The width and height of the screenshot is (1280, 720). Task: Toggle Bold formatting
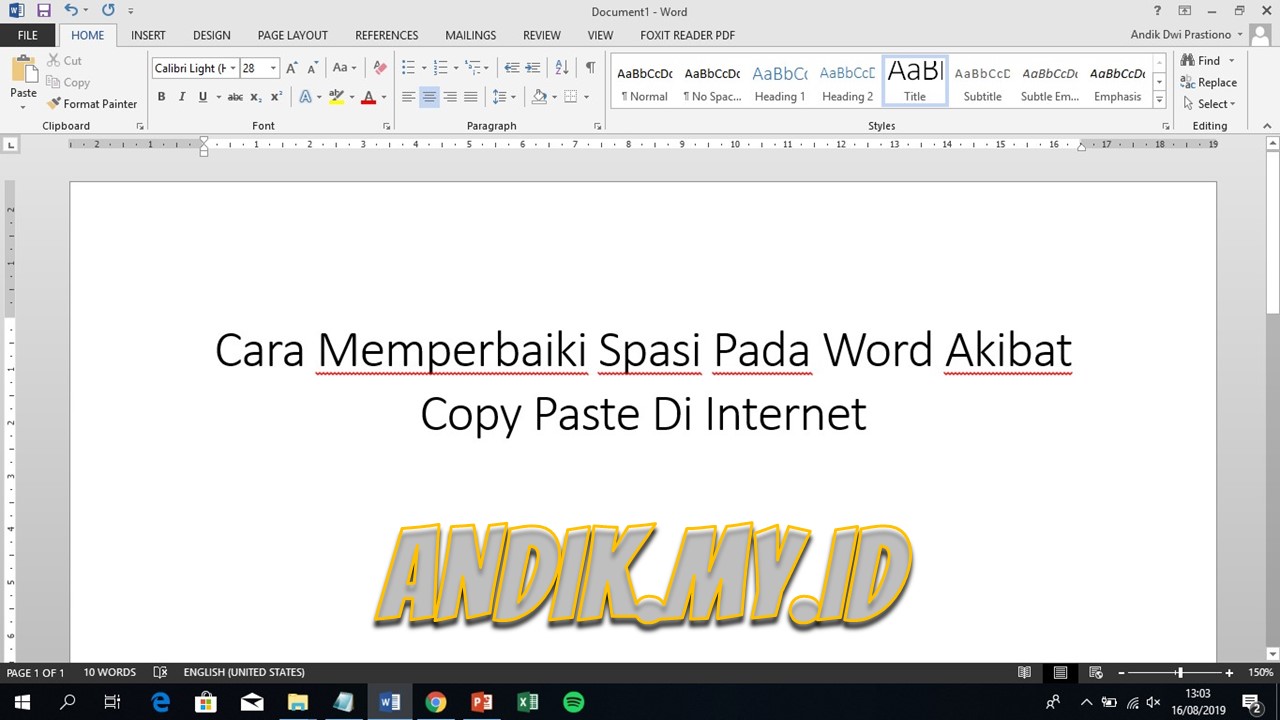coord(161,97)
